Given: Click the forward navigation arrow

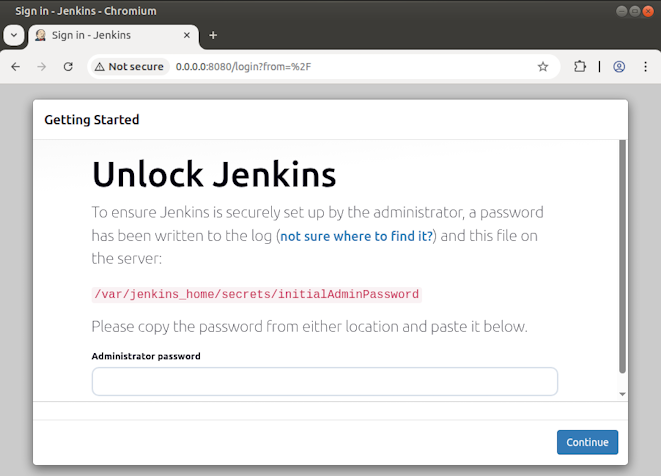Looking at the screenshot, I should (41, 67).
